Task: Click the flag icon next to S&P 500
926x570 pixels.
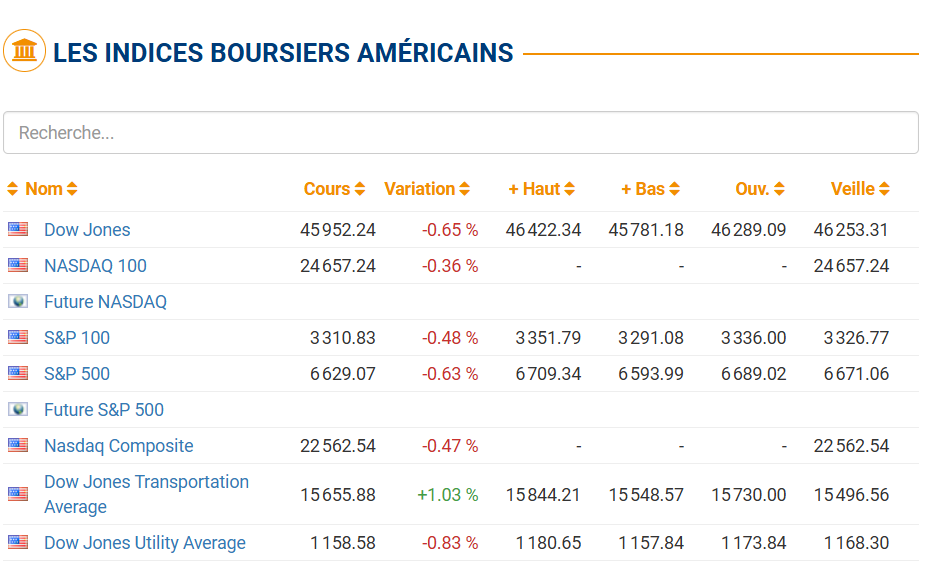Action: point(18,373)
